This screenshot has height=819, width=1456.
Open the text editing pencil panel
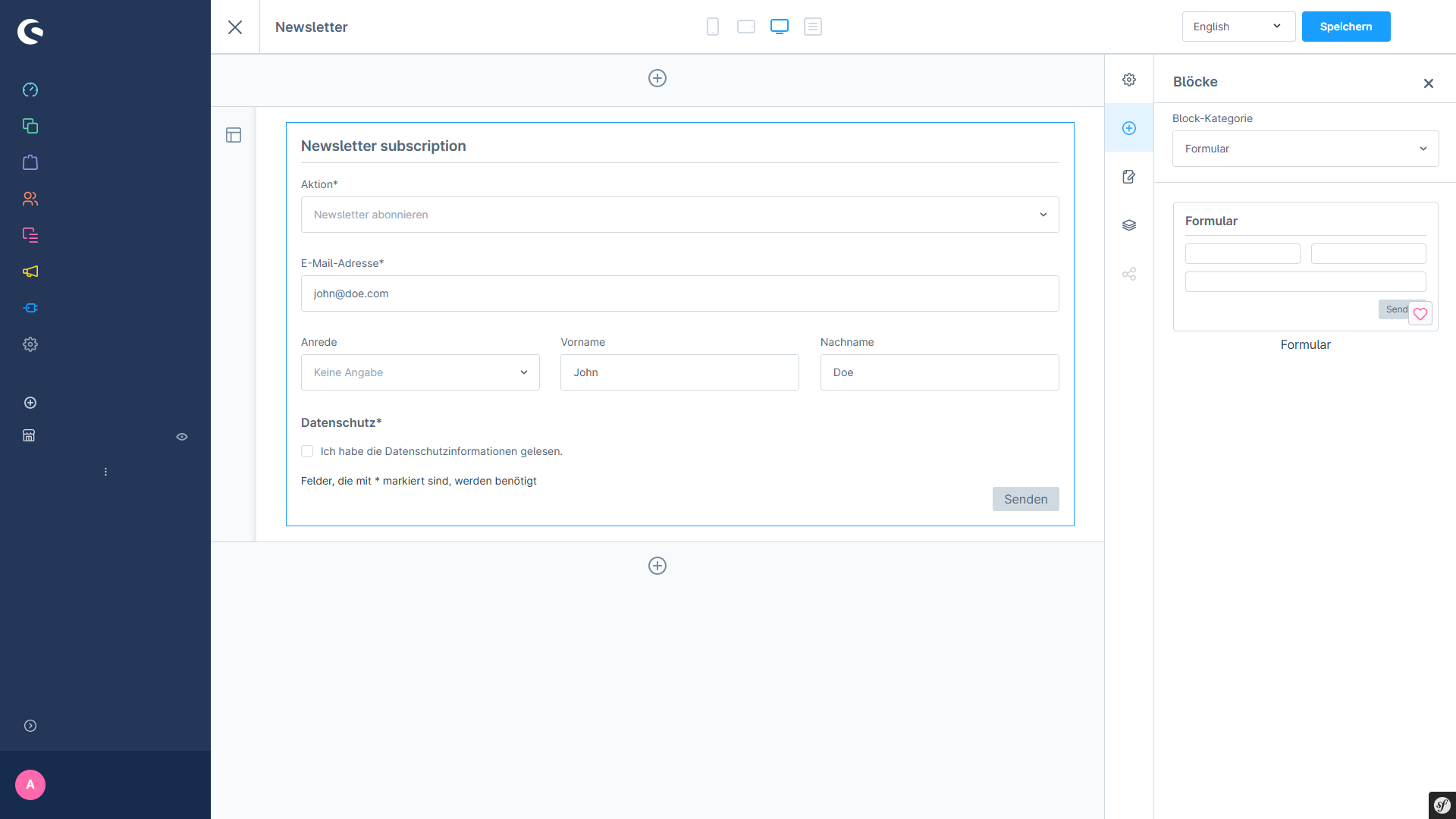[1129, 177]
